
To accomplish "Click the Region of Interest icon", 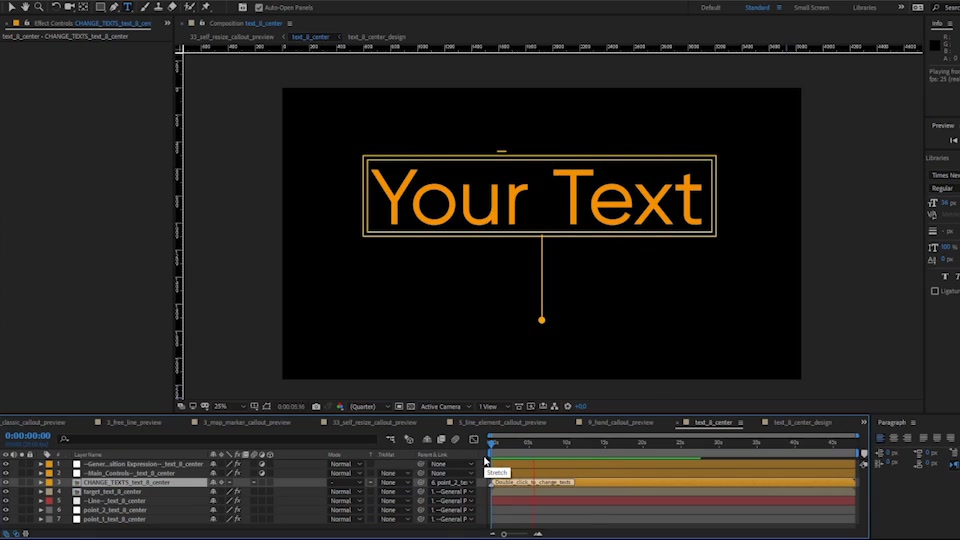I will click(399, 407).
